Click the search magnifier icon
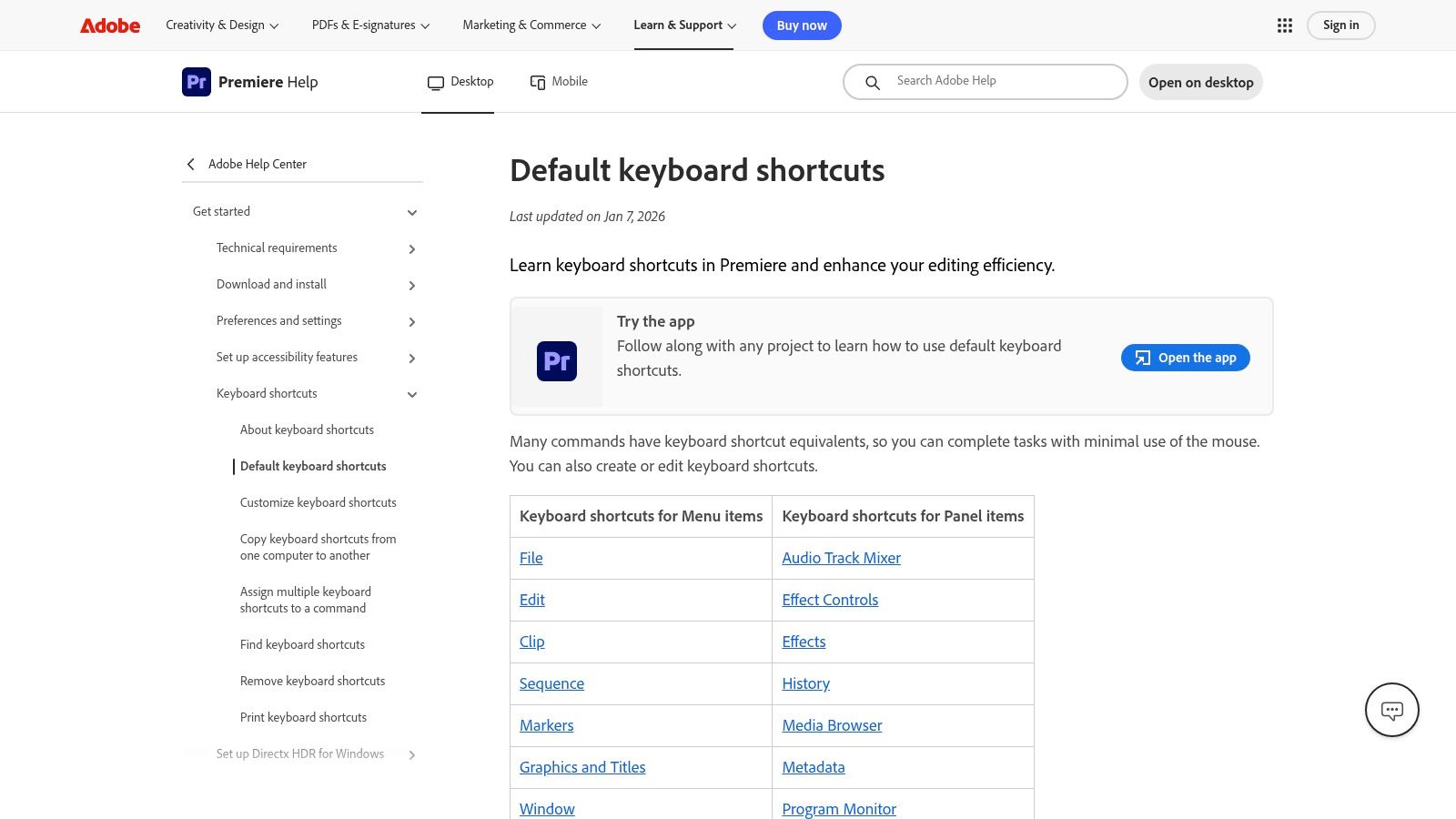1456x819 pixels. point(873,83)
